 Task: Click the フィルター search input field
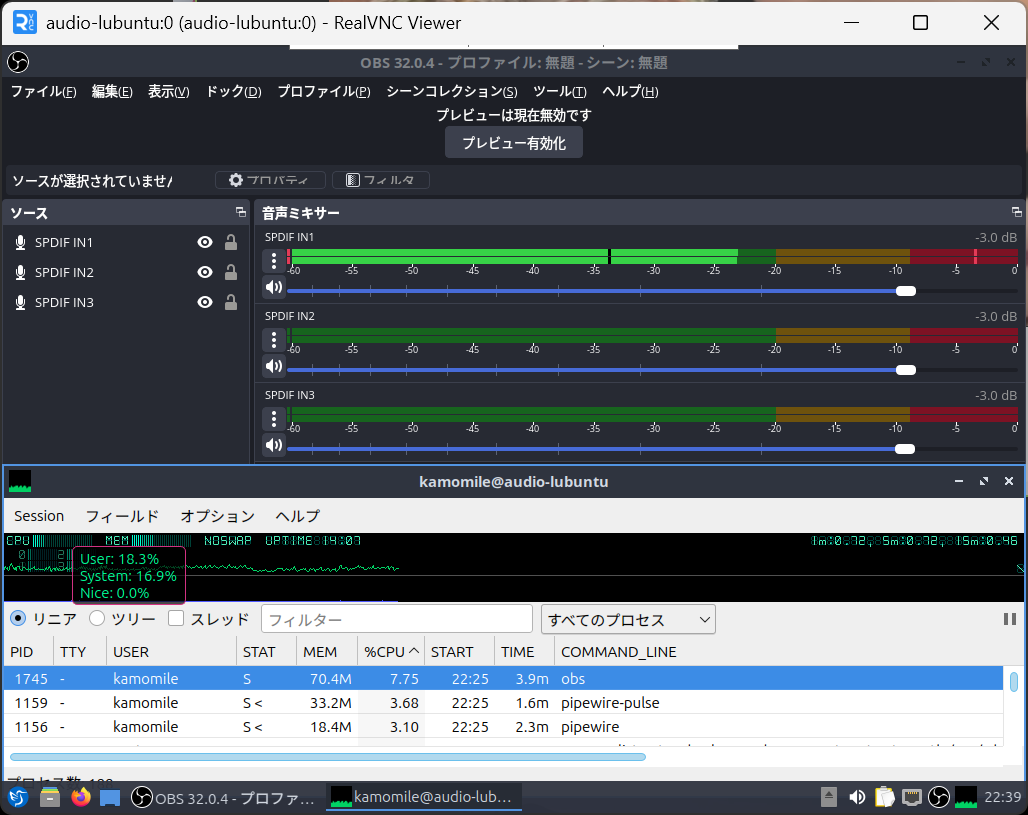tap(396, 619)
